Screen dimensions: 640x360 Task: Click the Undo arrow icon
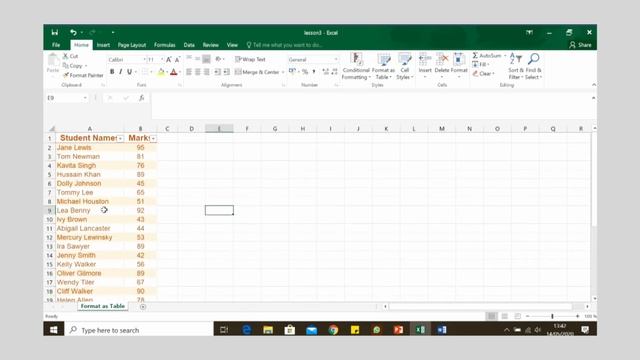point(73,32)
